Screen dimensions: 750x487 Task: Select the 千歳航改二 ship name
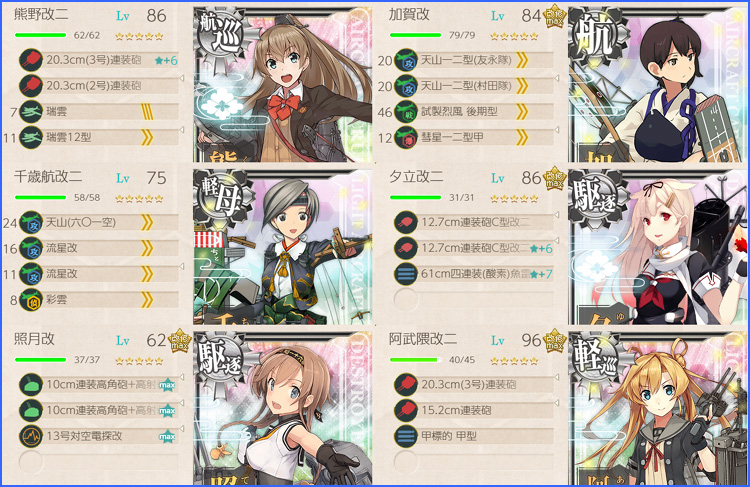(48, 177)
